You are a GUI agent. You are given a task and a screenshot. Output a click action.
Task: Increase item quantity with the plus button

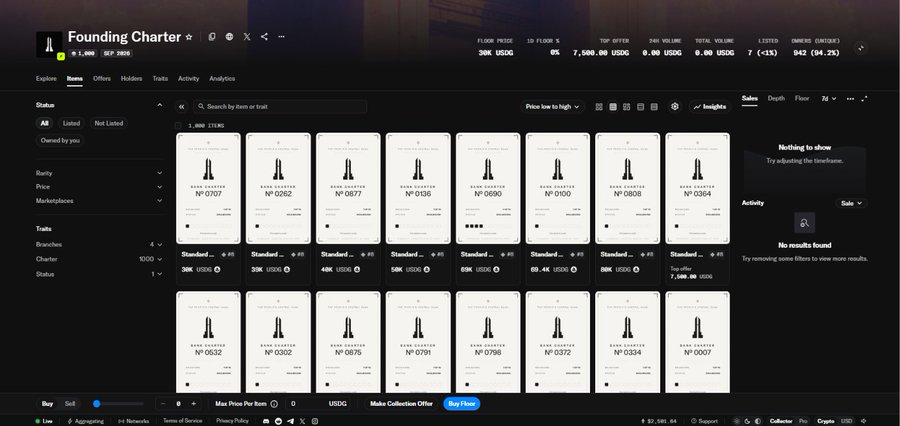193,404
